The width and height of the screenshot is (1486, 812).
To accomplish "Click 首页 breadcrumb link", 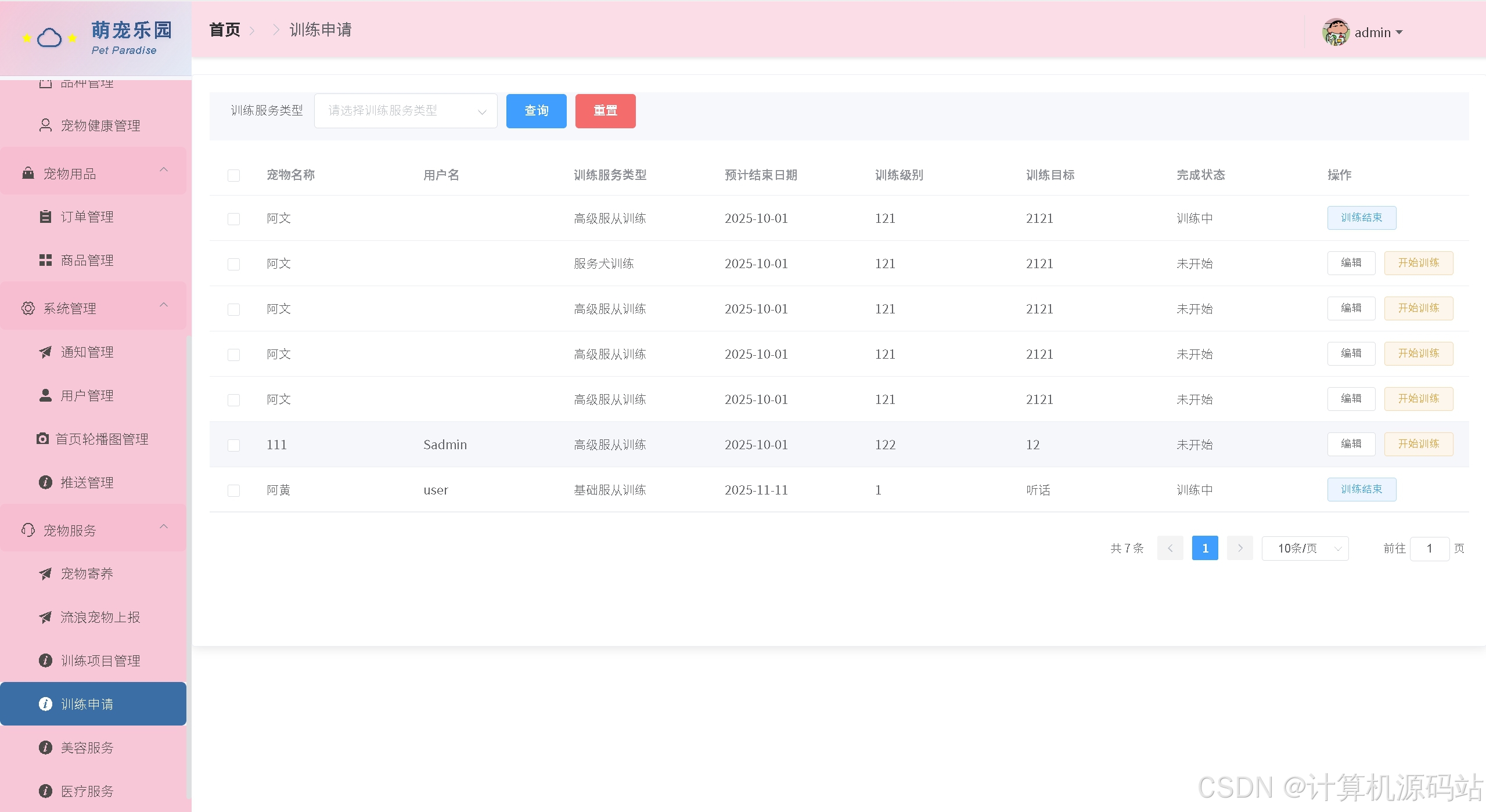I will 225,30.
